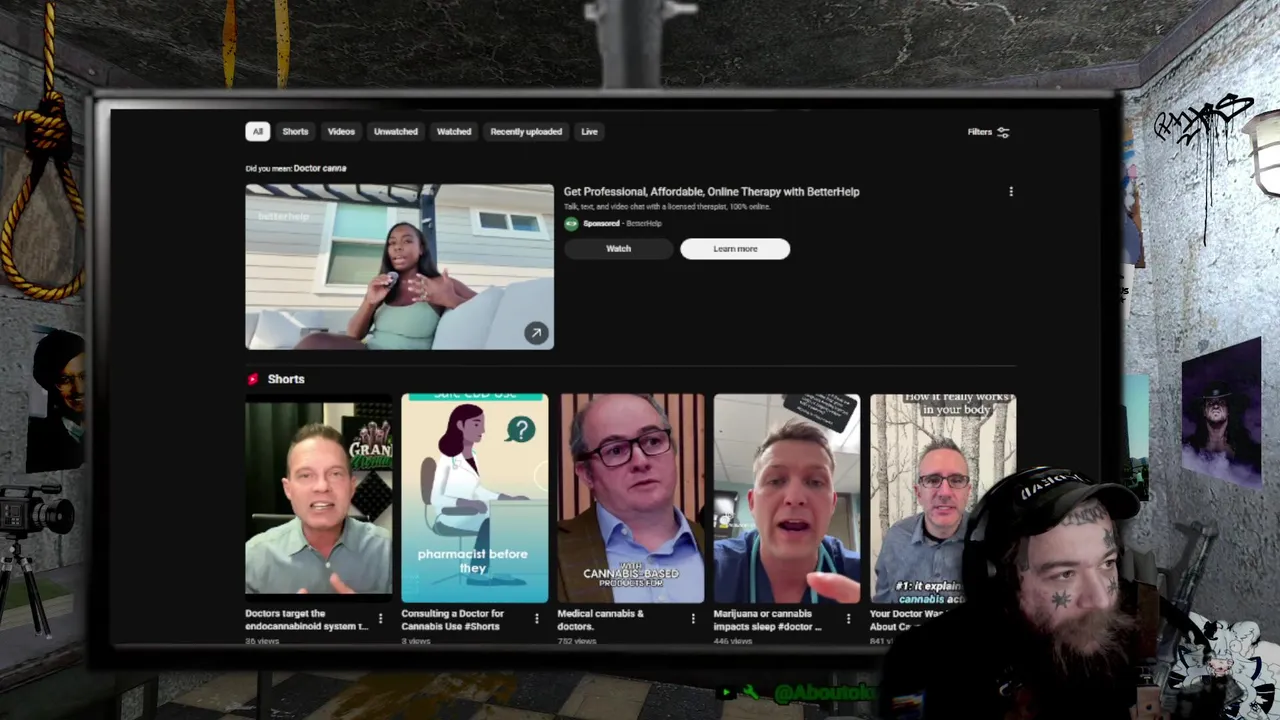Click the red Shorts logo icon

[x=253, y=379]
